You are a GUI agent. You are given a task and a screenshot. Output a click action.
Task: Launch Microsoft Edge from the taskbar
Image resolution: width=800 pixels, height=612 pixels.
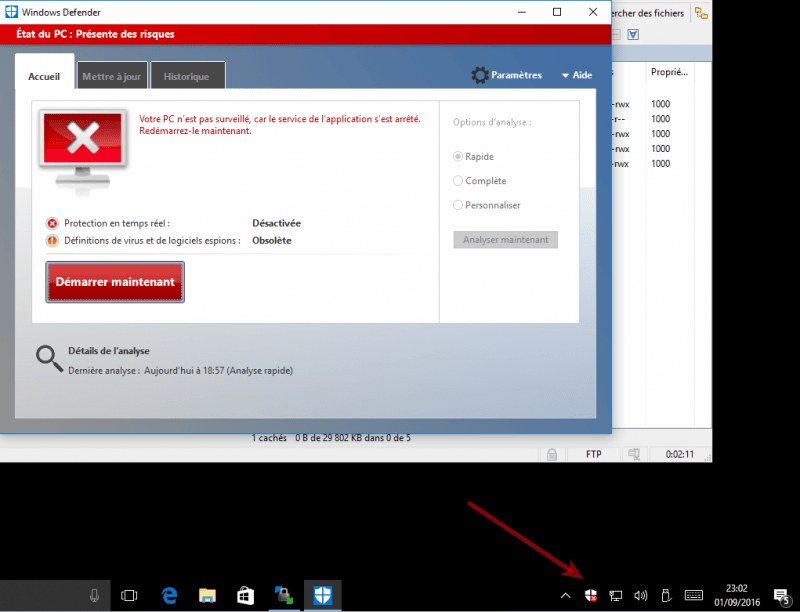click(x=169, y=595)
